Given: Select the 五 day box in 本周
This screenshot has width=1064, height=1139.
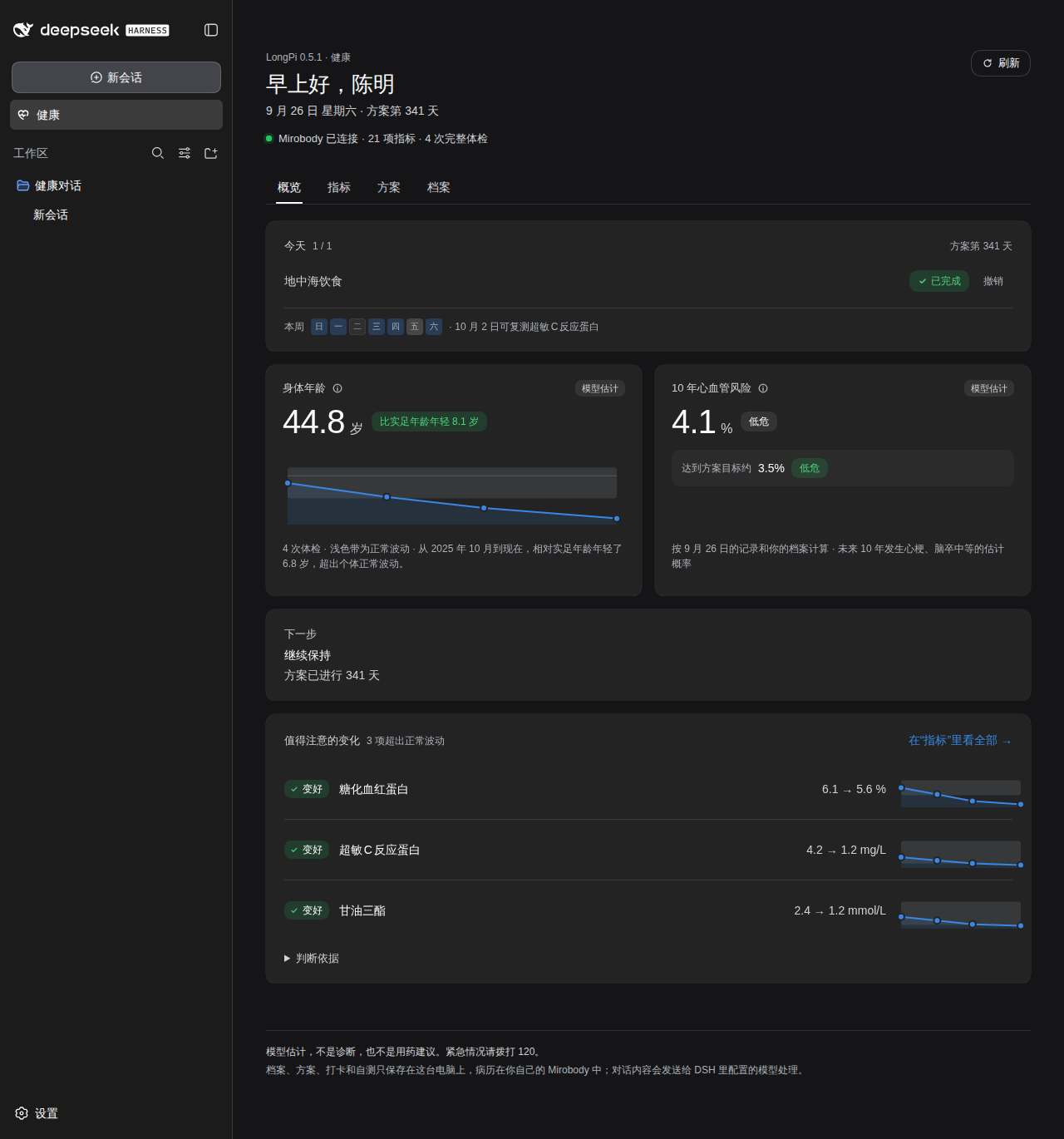Looking at the screenshot, I should pos(415,327).
